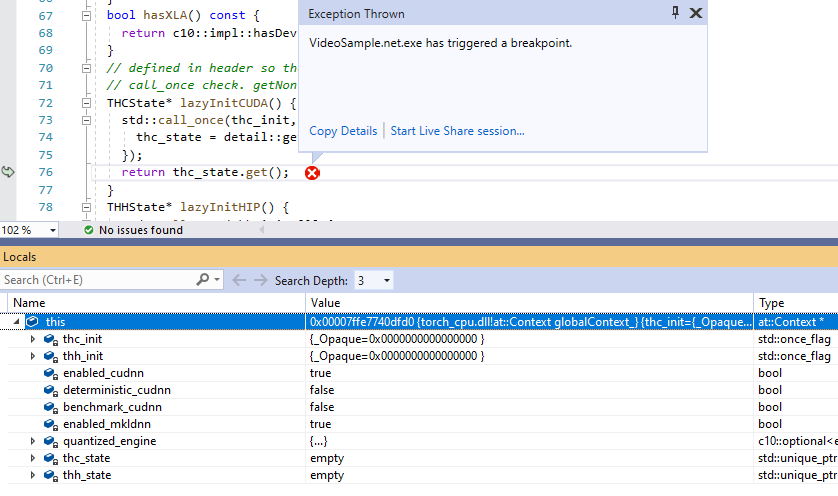The height and width of the screenshot is (496, 838).
Task: Open the Search Depth dropdown
Action: (387, 281)
